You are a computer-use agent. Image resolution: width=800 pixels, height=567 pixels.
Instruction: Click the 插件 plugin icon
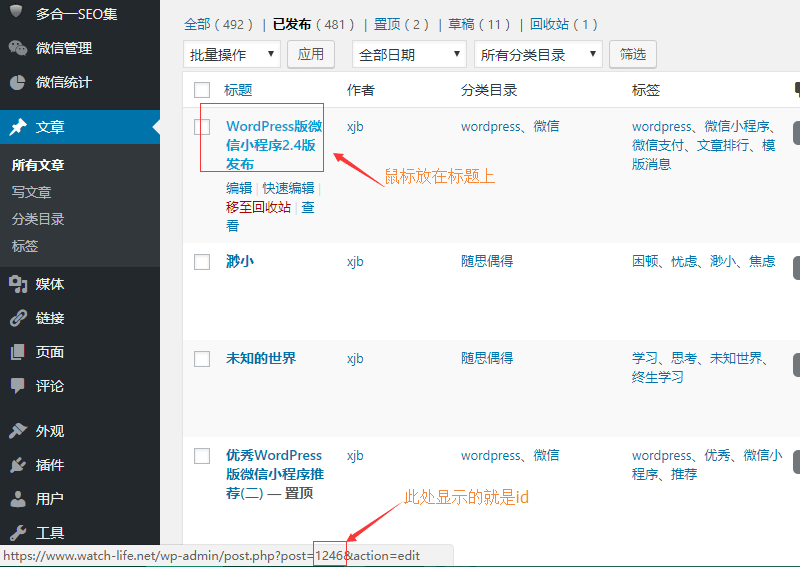(x=18, y=465)
